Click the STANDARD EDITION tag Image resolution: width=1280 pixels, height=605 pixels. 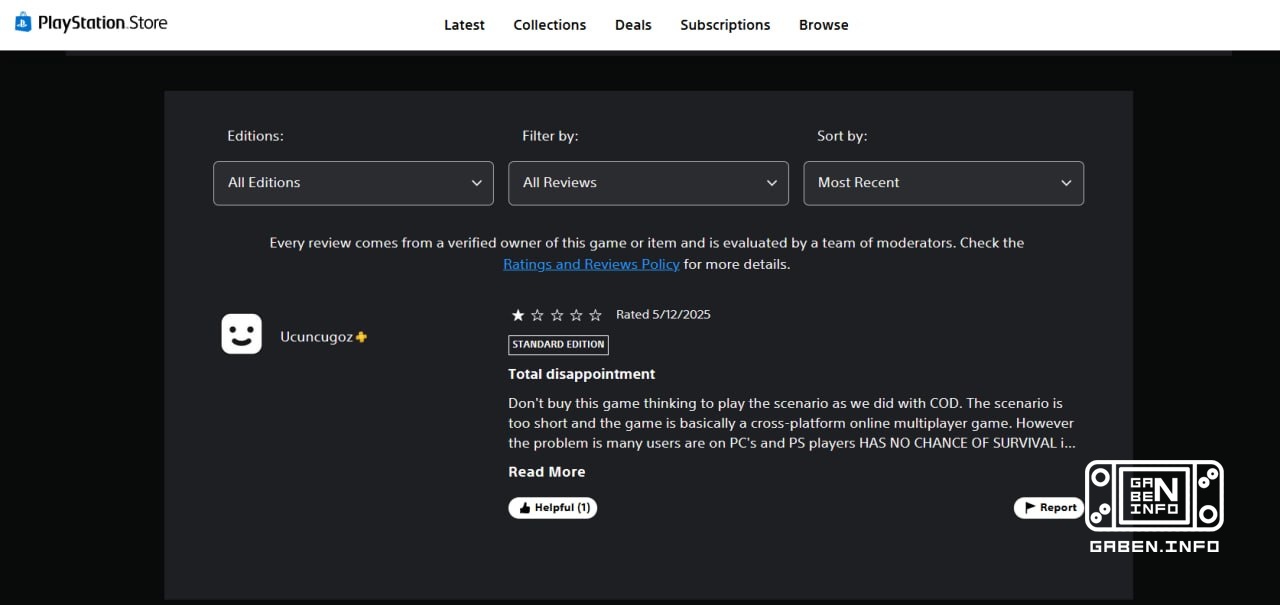[558, 344]
